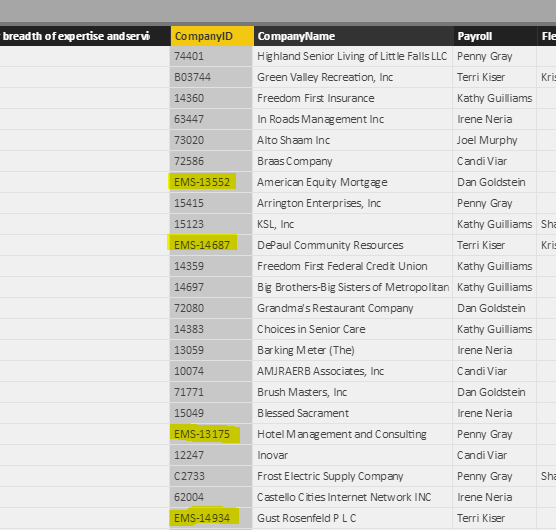Select the CompanyID column header
The width and height of the screenshot is (556, 530).
(x=212, y=36)
